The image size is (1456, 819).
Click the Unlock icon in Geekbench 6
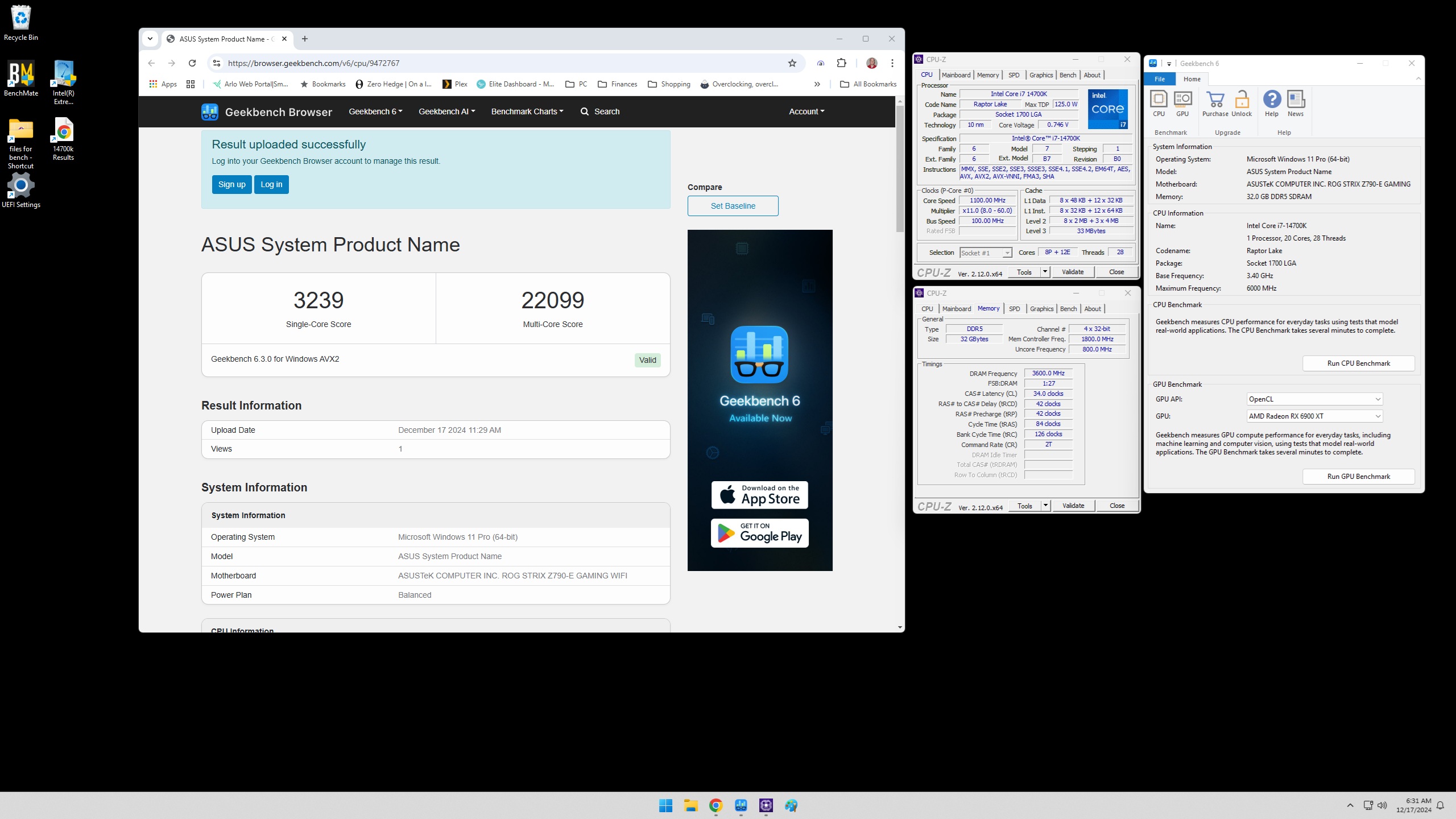(1242, 104)
